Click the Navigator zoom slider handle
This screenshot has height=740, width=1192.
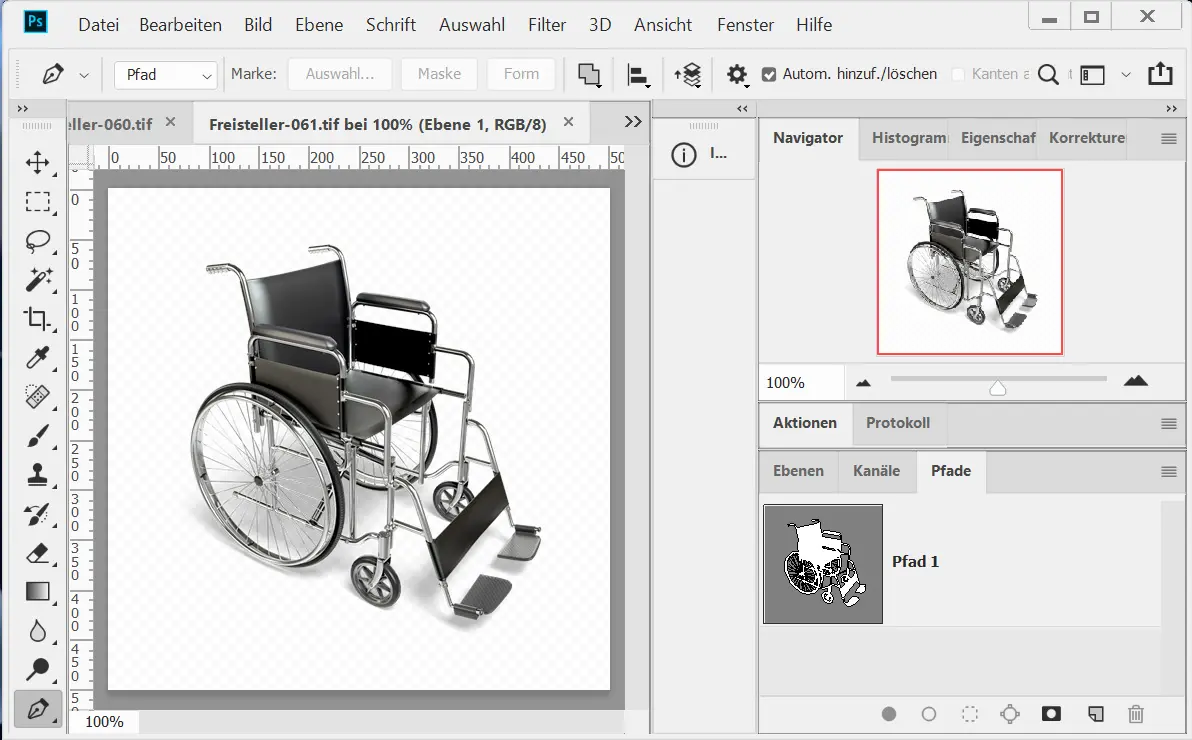click(997, 388)
